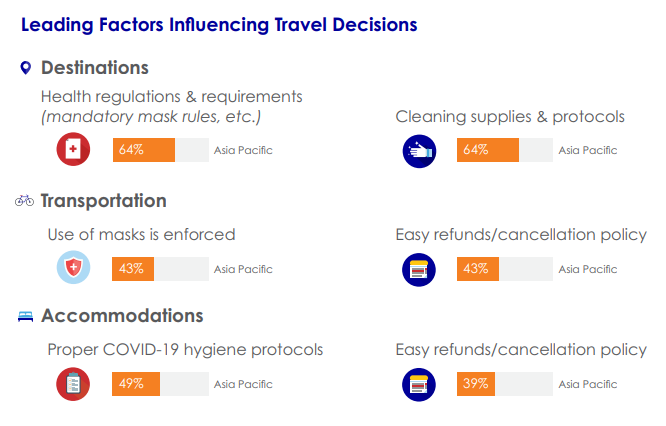Click the bicycle icon beside Transportation
The width and height of the screenshot is (666, 426).
coord(25,200)
